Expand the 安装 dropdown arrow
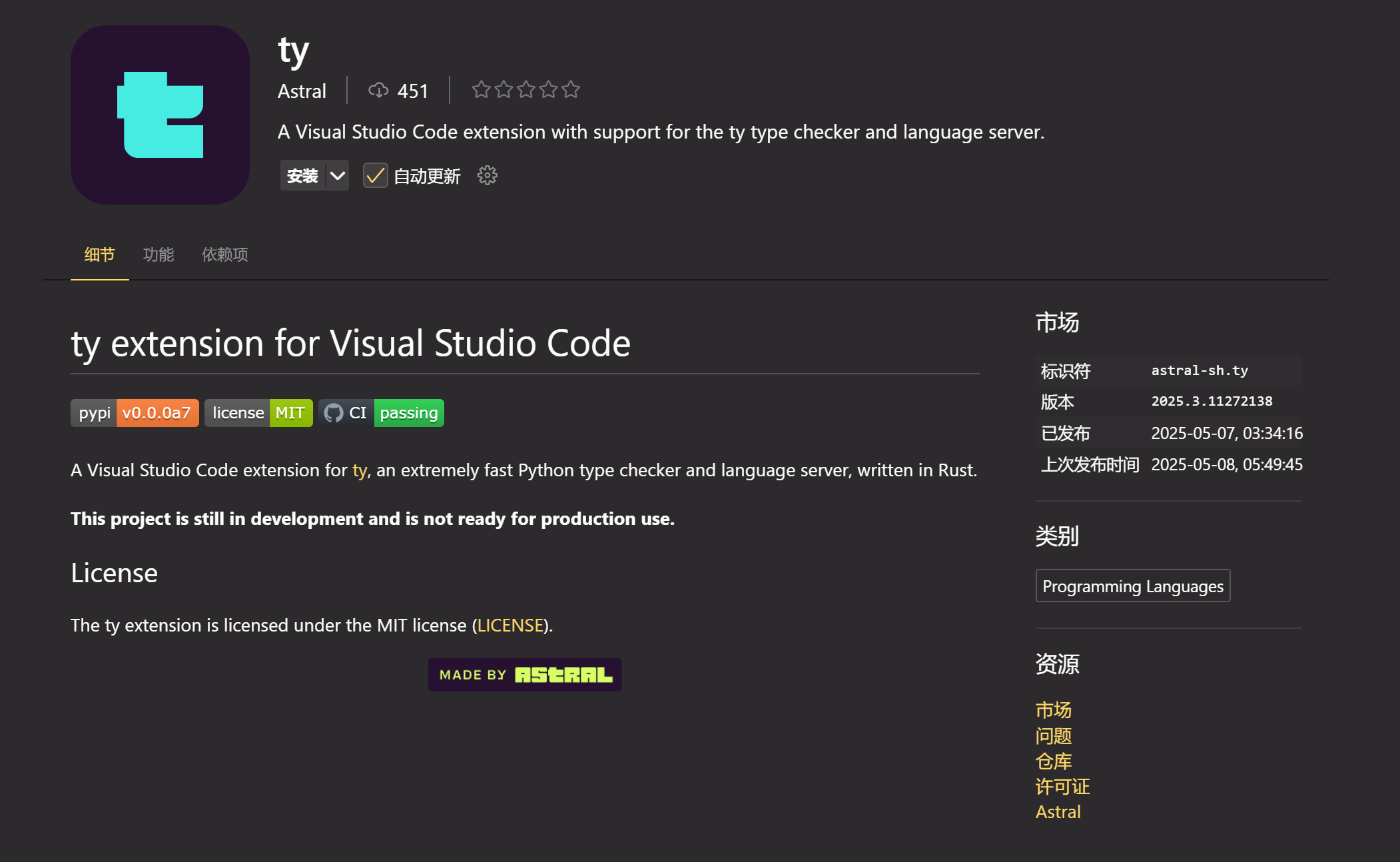1400x862 pixels. click(x=338, y=176)
